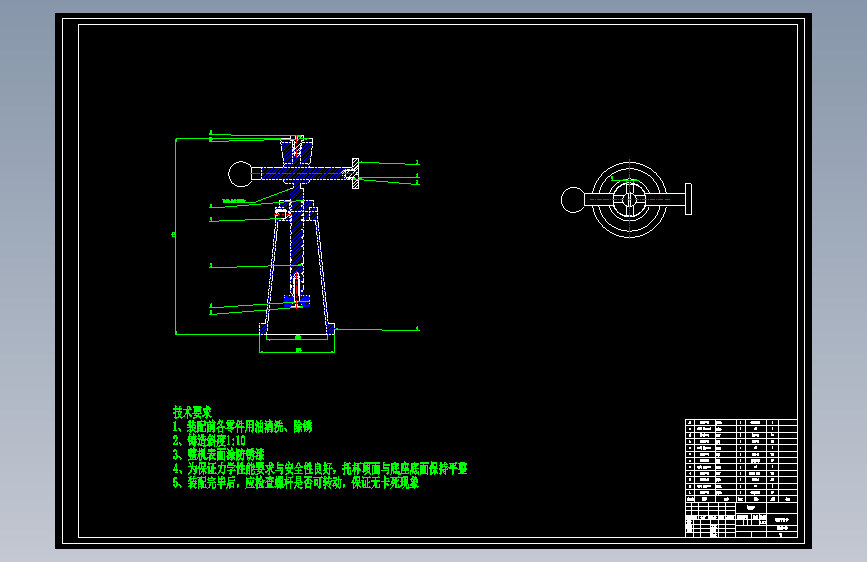Select note '1、装配前各零件用油清洗、除锈'
This screenshot has height=562, width=867.
point(242,426)
